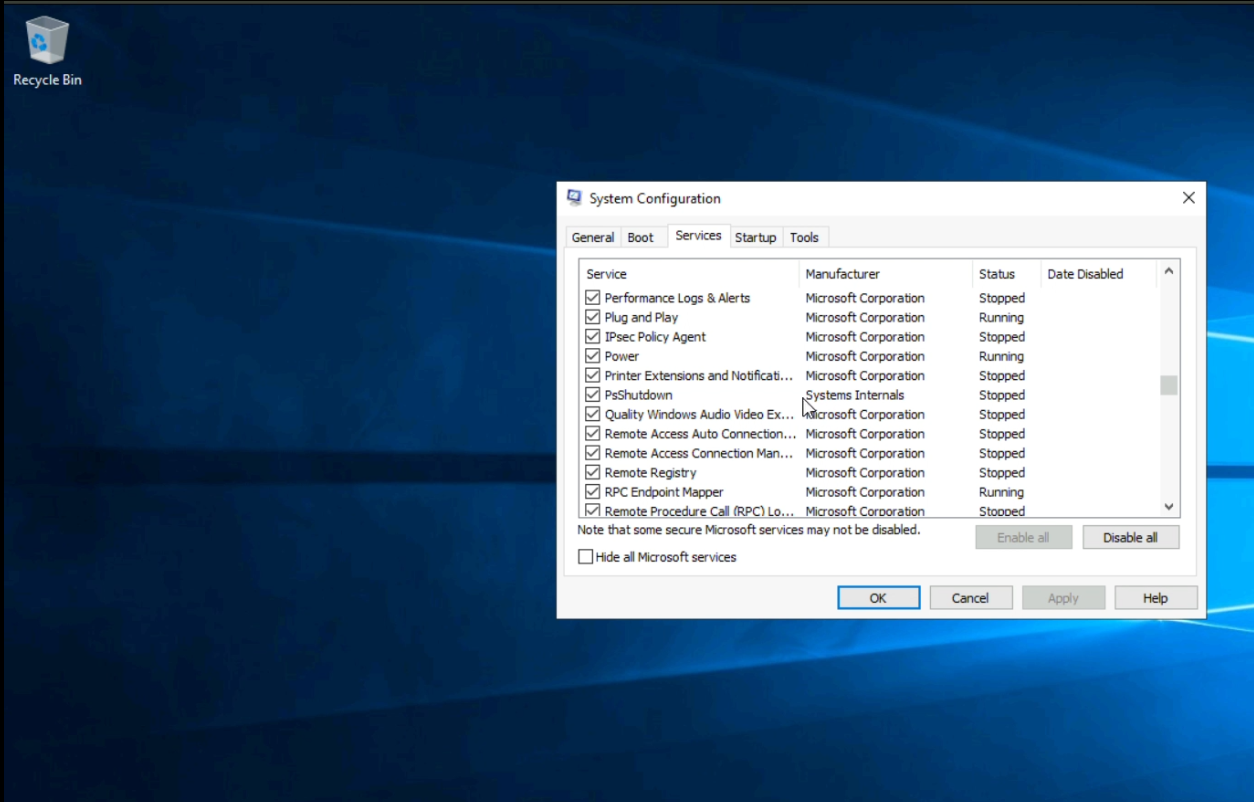Click the Disable all button

1130,538
